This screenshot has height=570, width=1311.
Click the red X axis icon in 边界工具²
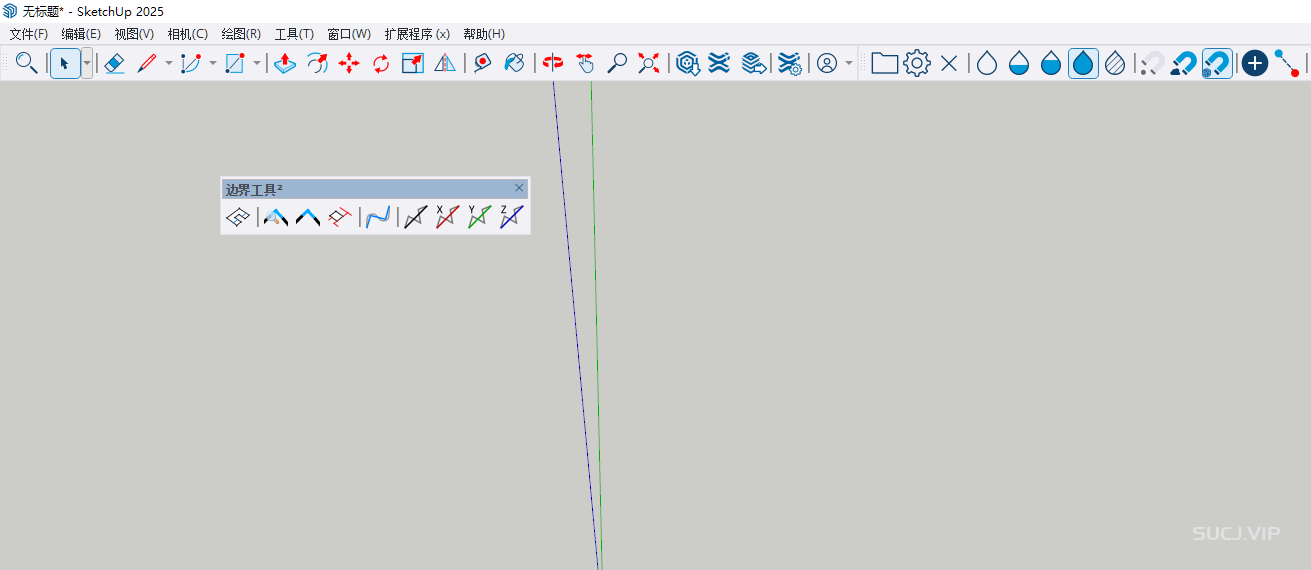pyautogui.click(x=448, y=217)
